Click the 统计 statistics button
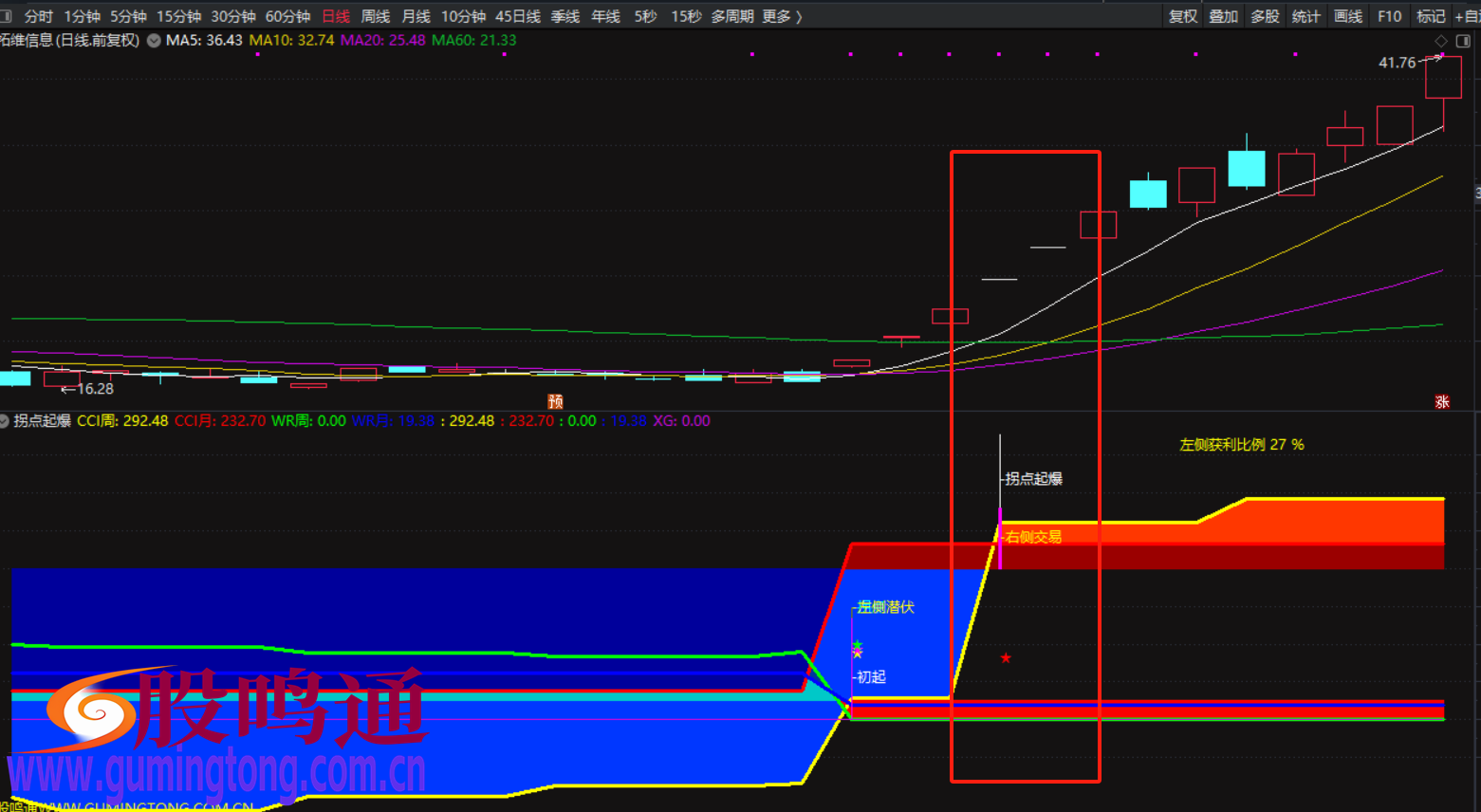 click(1305, 16)
